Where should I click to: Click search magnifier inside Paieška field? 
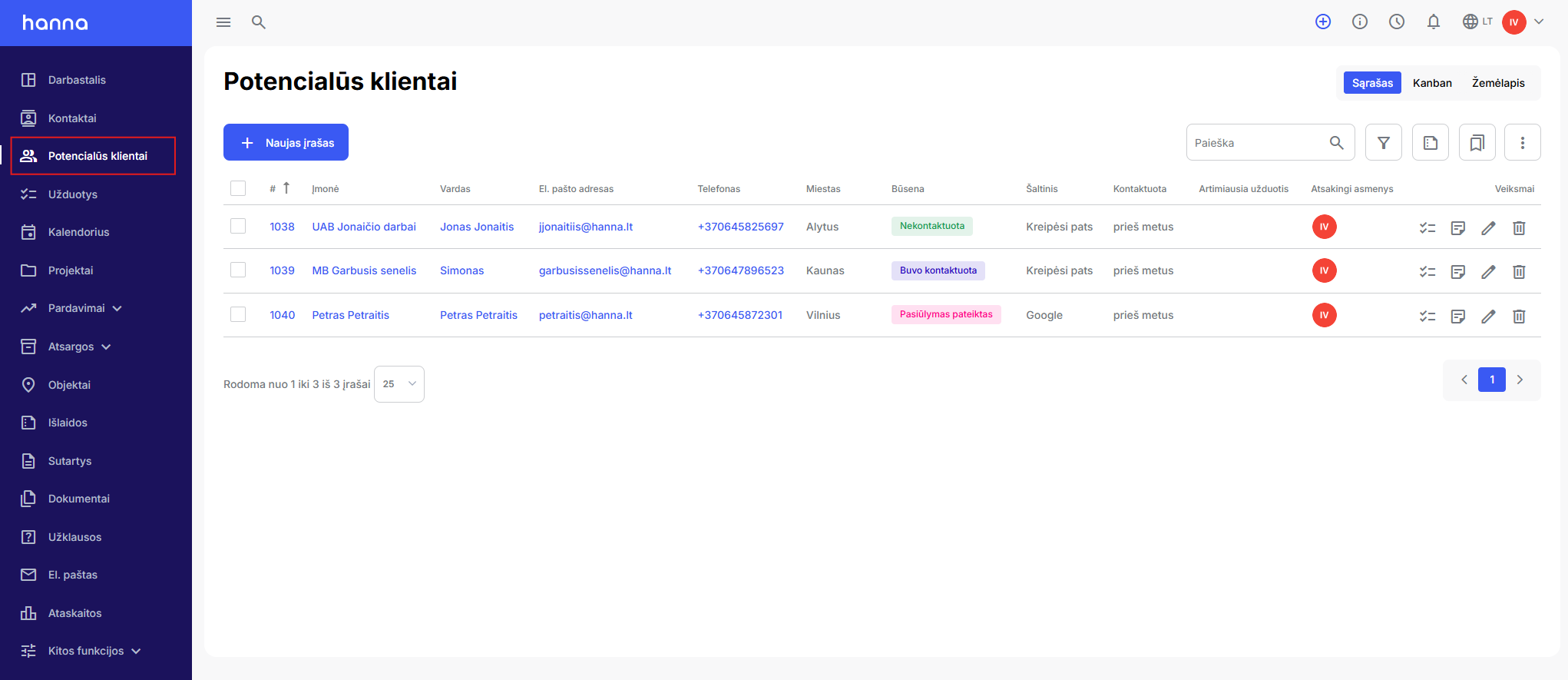(x=1337, y=143)
